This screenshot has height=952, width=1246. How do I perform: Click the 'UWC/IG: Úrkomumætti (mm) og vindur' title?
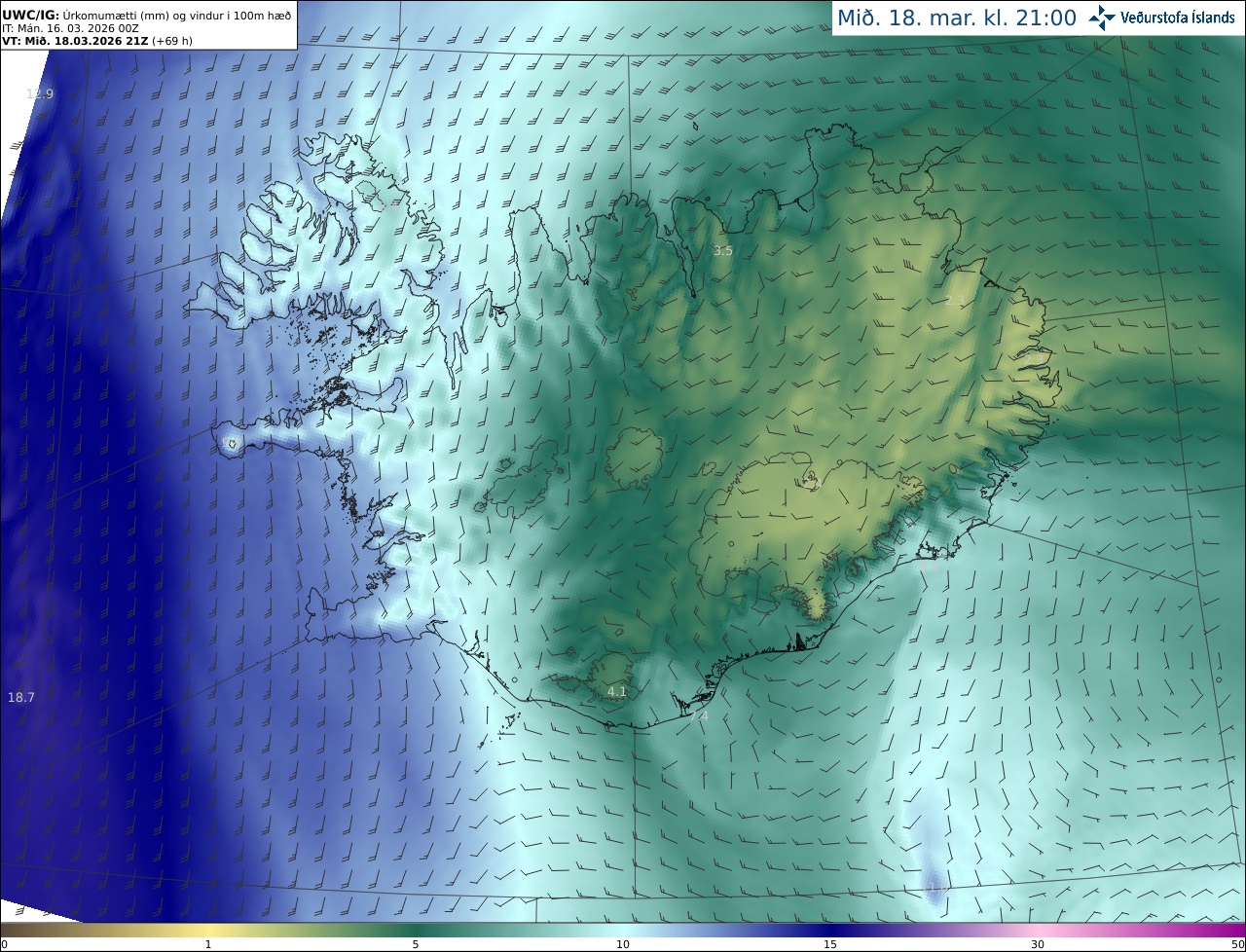pos(146,15)
